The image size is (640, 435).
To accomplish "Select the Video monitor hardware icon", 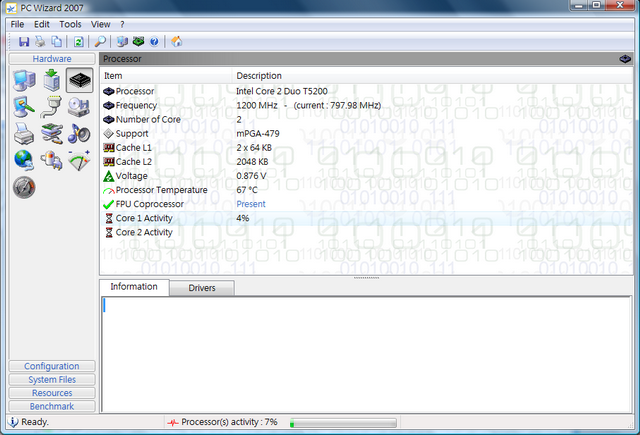I will [x=24, y=107].
